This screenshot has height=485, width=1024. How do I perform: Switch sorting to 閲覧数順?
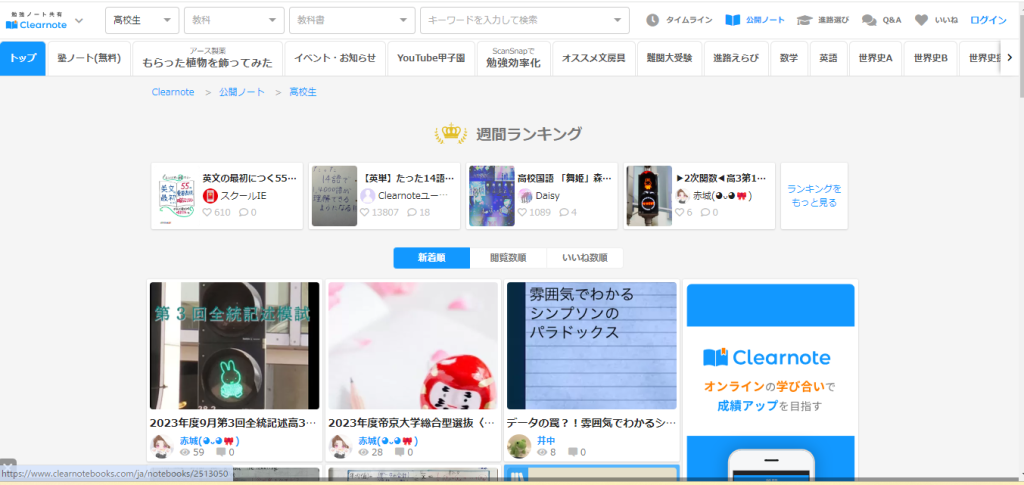click(508, 258)
